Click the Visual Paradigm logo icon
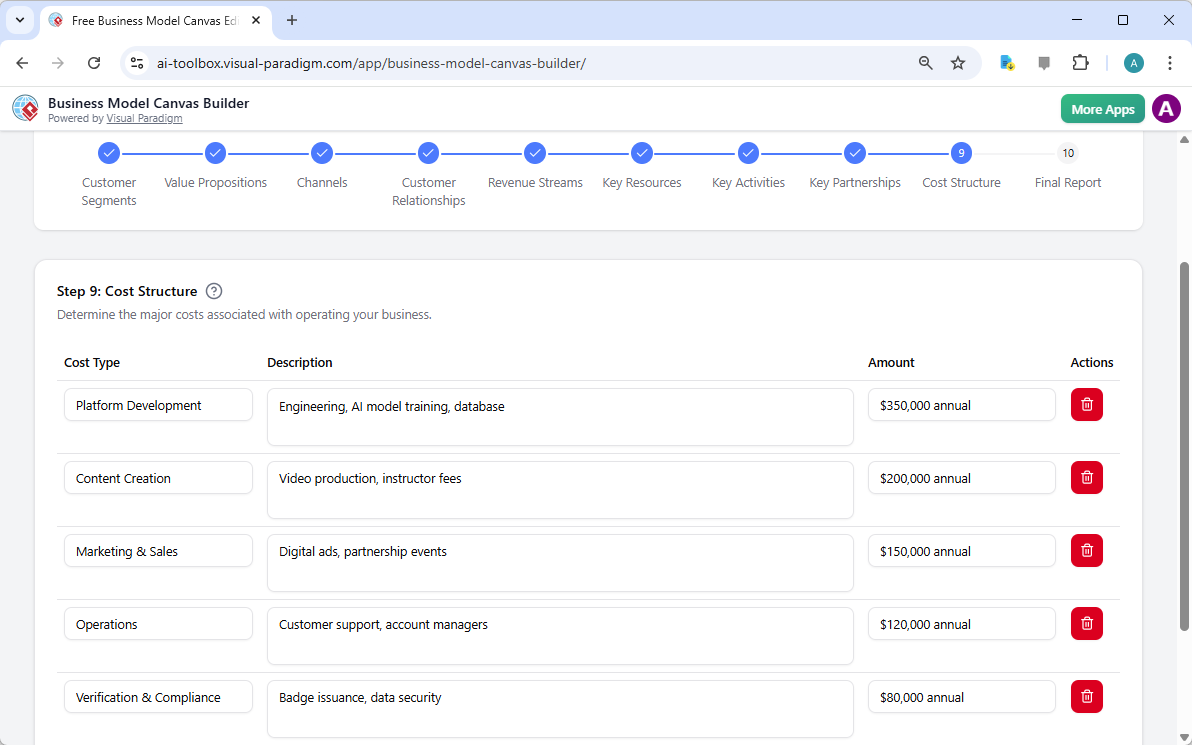The image size is (1192, 745). [x=25, y=109]
